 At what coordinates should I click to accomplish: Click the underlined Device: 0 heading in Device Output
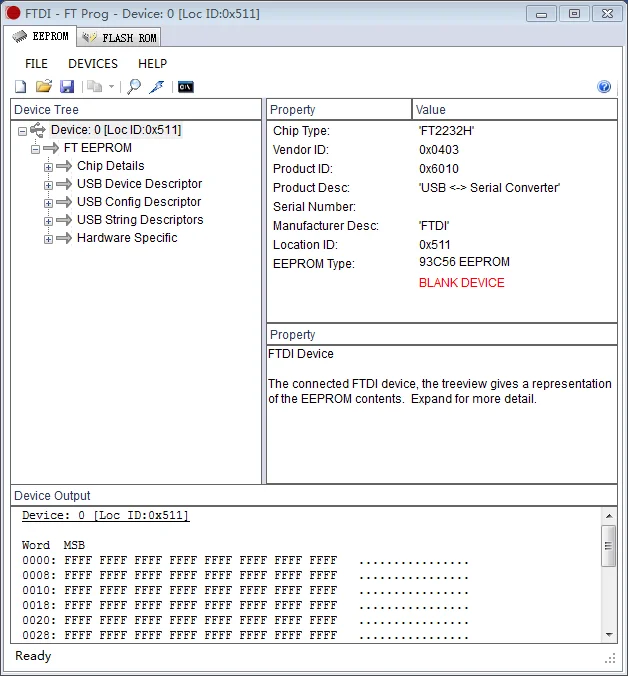pos(106,516)
